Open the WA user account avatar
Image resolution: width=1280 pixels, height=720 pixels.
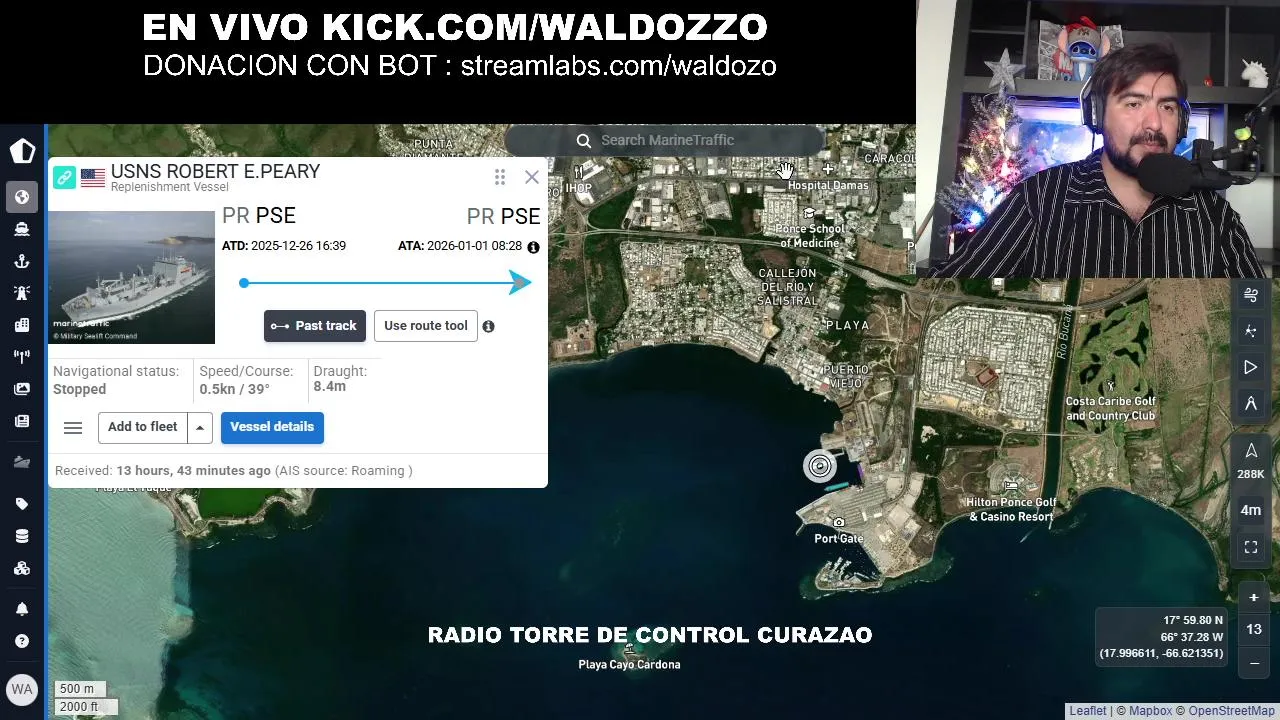point(22,689)
